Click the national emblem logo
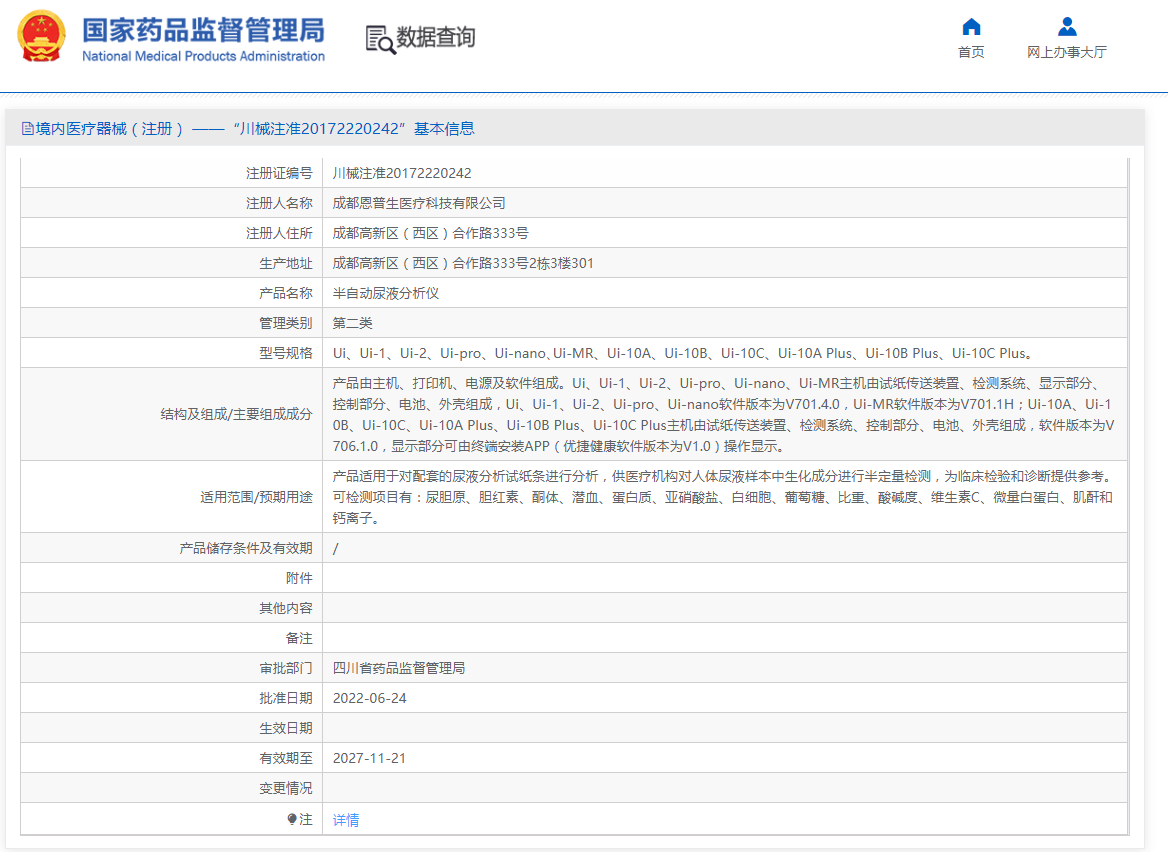Image resolution: width=1168 pixels, height=852 pixels. pos(41,37)
